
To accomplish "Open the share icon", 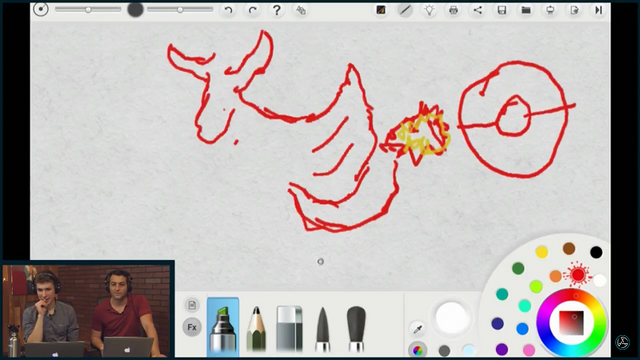I will [478, 10].
